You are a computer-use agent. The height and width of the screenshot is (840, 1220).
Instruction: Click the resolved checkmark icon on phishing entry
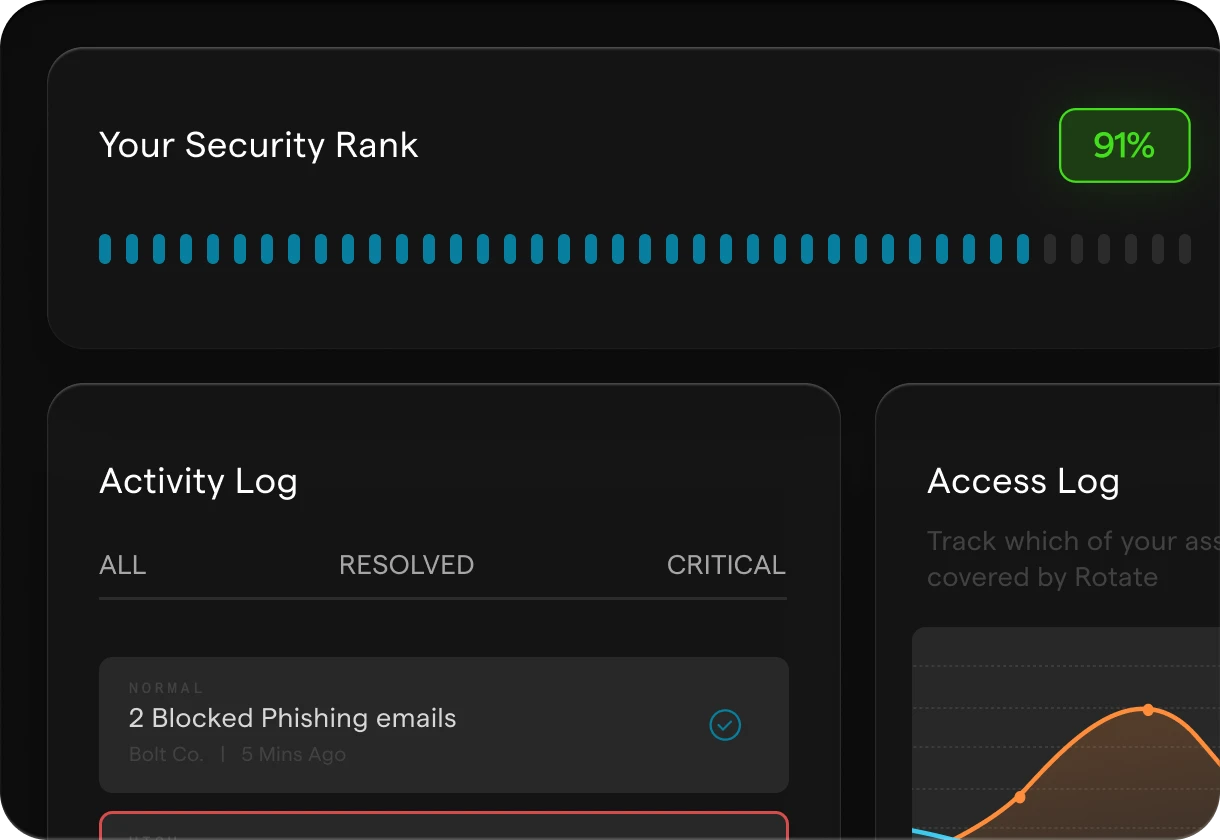[x=725, y=725]
